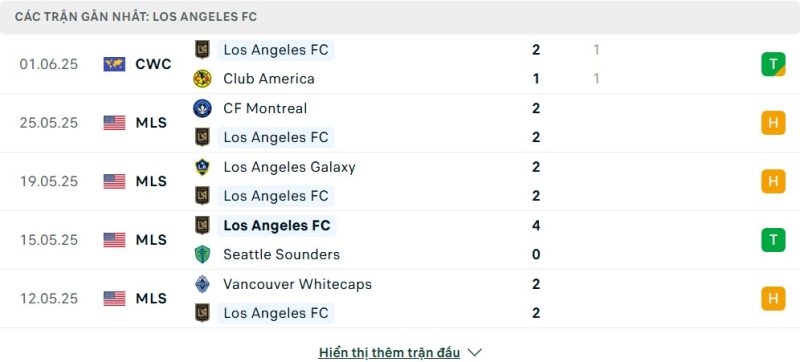Click the Seattle Sounders team crest
This screenshot has height=362, width=800.
pyautogui.click(x=203, y=254)
